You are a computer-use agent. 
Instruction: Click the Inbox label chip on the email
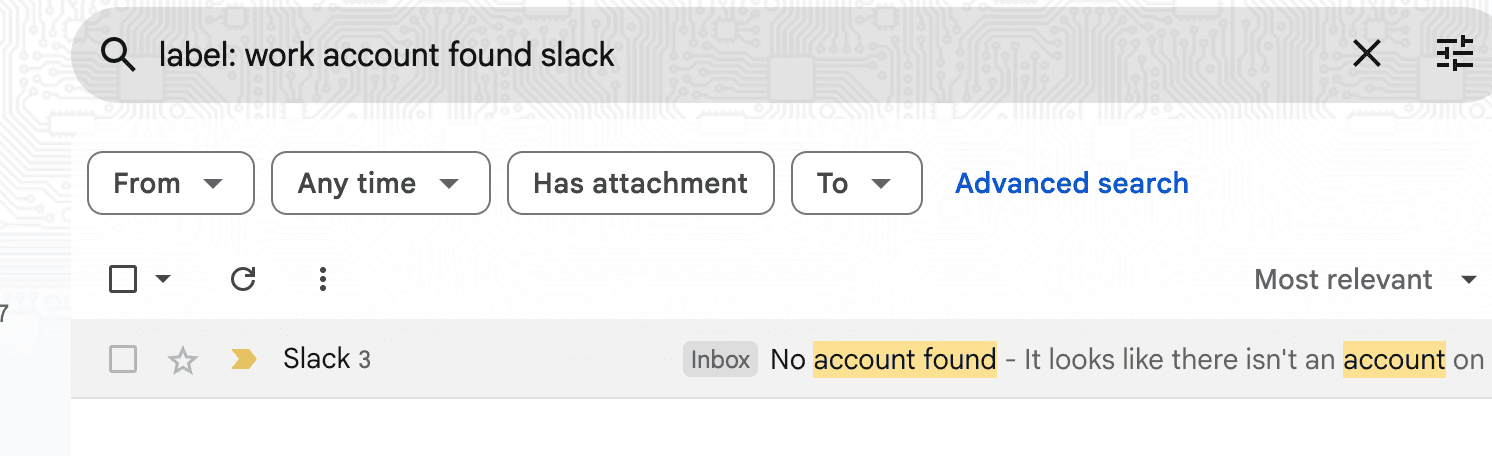click(x=720, y=359)
